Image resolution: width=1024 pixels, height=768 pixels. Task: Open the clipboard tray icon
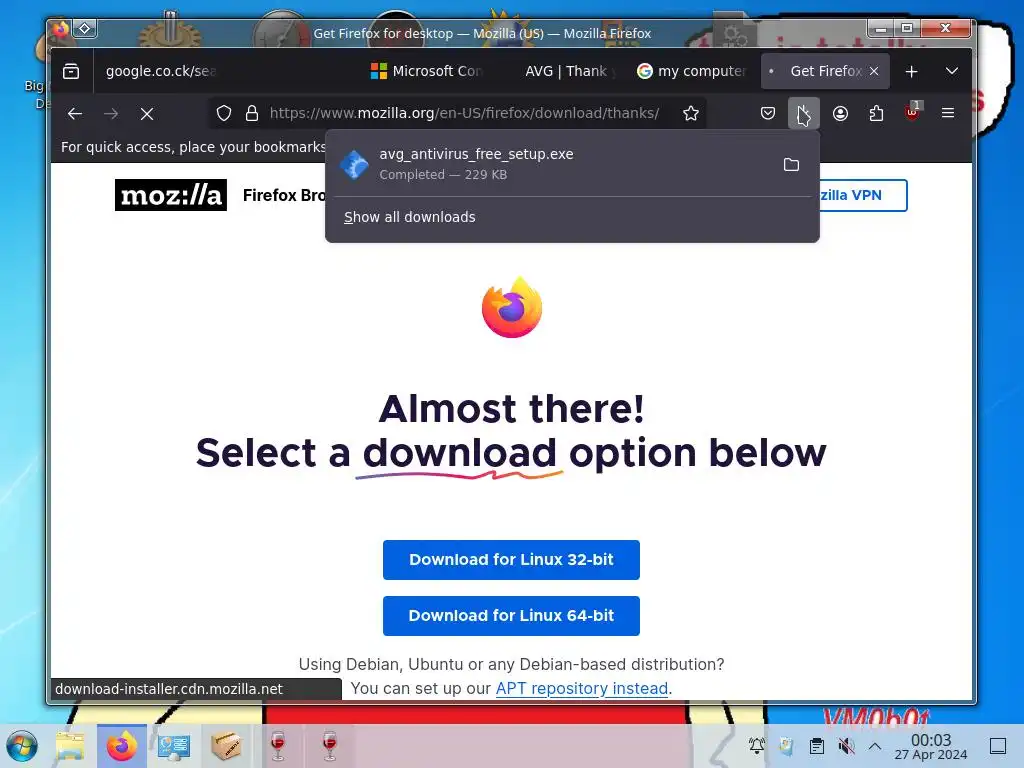point(816,746)
